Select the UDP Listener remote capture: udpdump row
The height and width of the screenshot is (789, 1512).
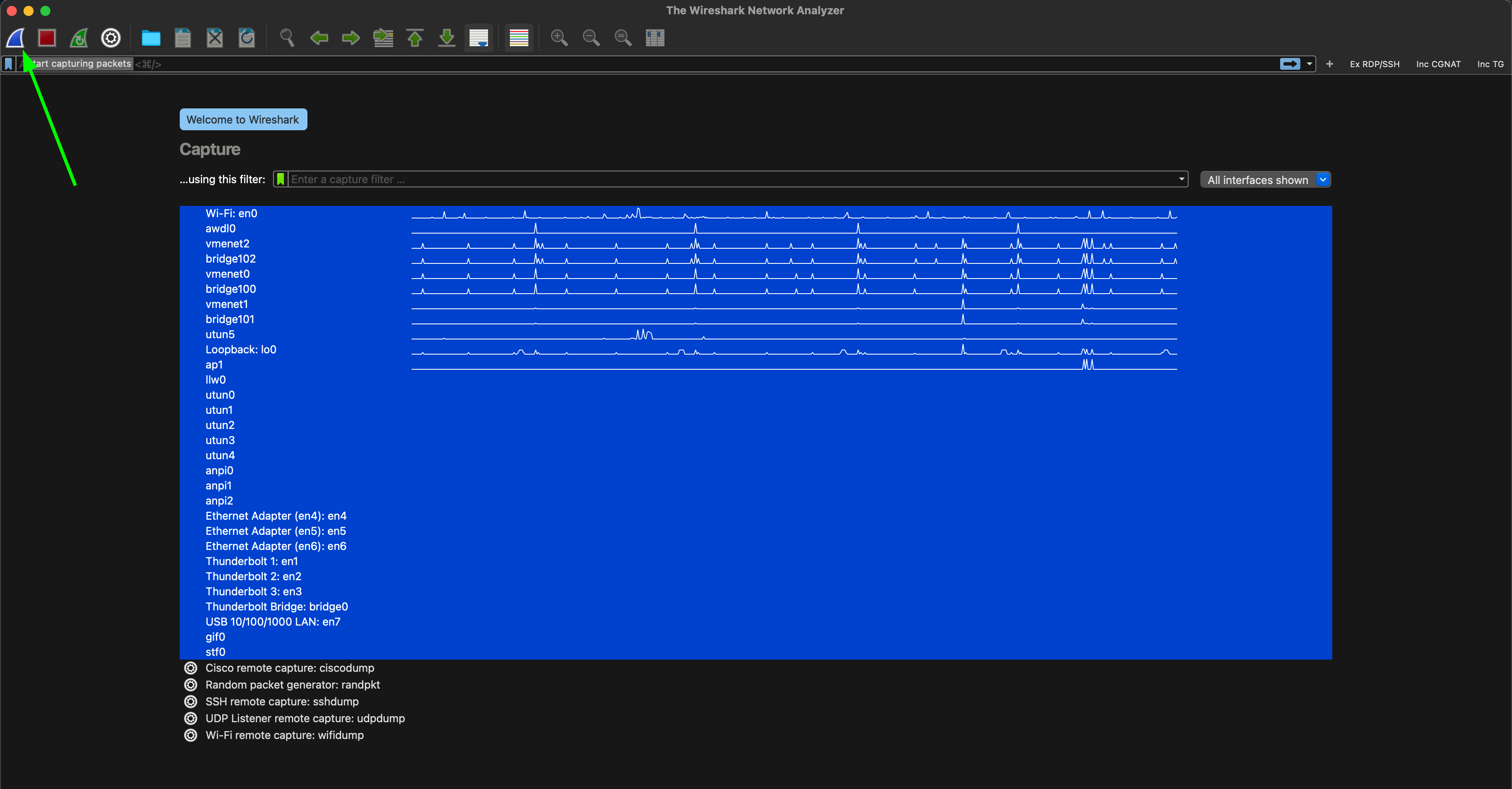(x=756, y=718)
